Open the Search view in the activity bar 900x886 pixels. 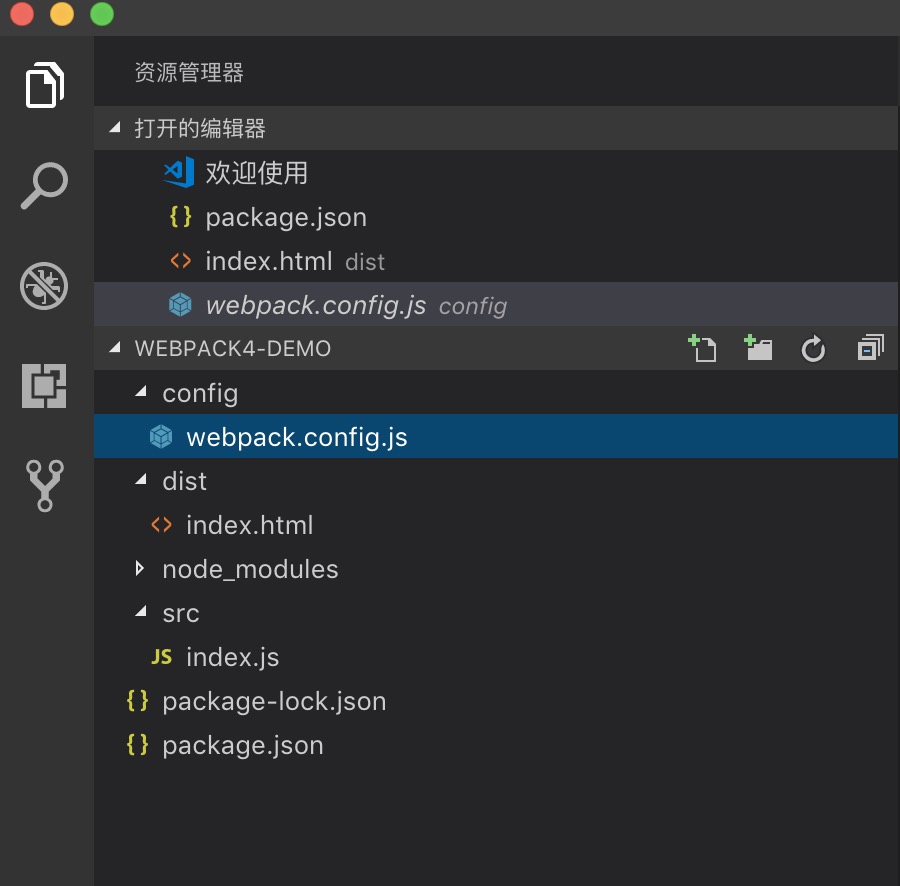tap(42, 184)
